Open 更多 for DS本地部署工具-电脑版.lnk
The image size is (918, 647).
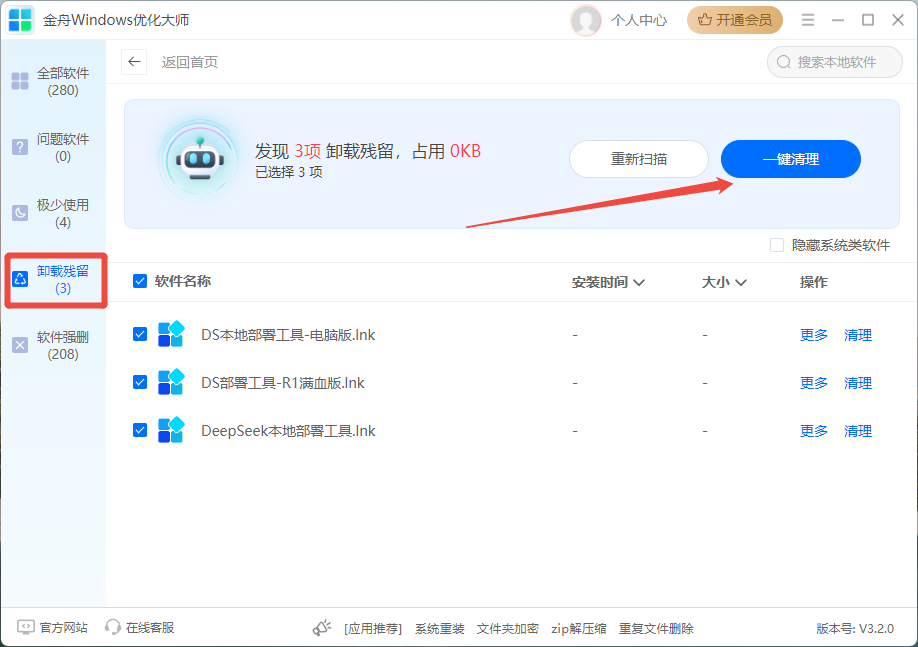click(814, 335)
